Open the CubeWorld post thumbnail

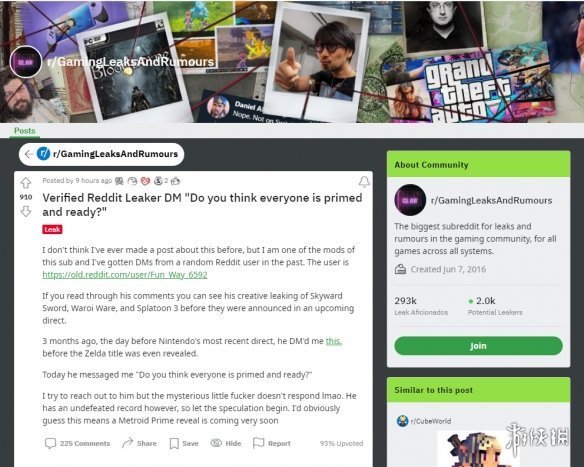point(478,449)
